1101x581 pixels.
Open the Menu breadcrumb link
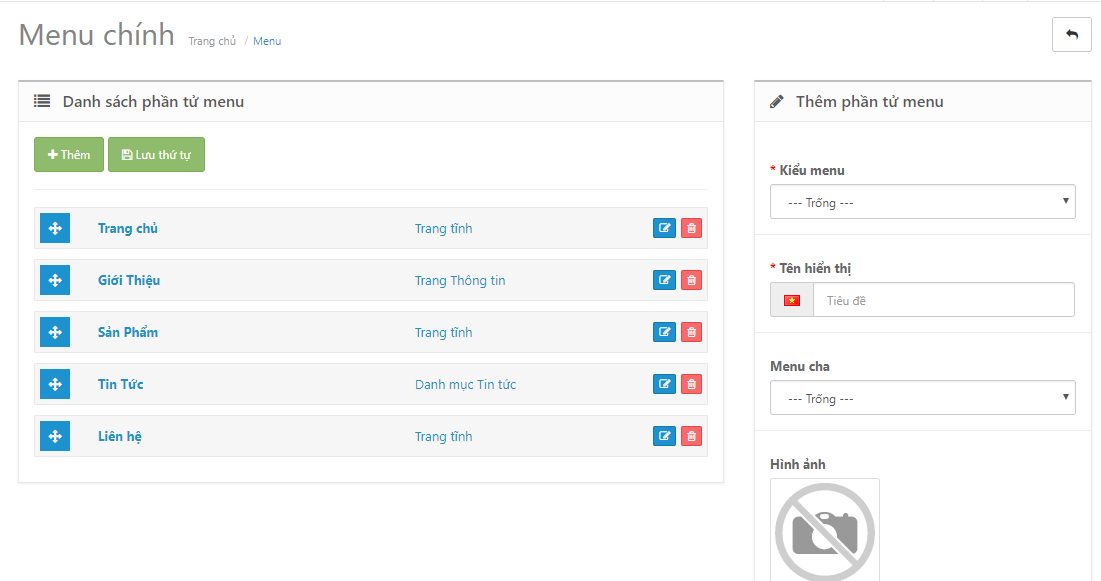point(267,41)
